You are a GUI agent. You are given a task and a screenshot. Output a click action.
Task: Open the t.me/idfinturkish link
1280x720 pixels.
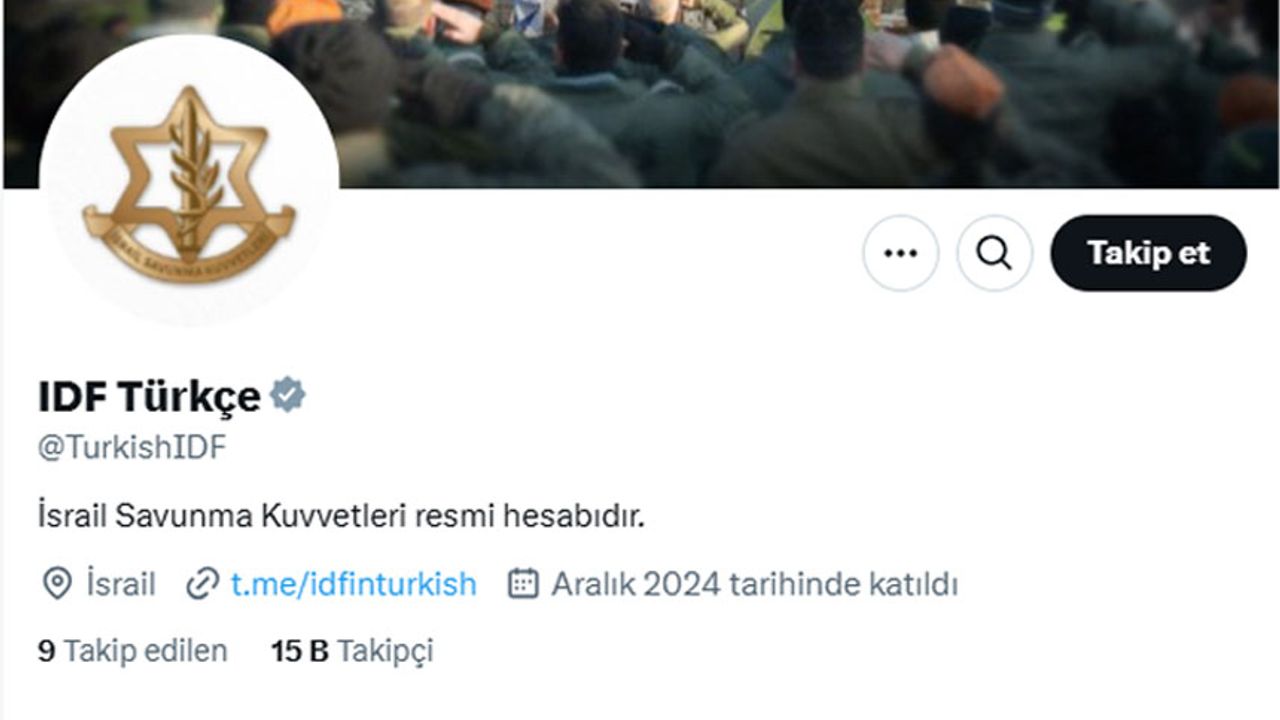coord(353,584)
